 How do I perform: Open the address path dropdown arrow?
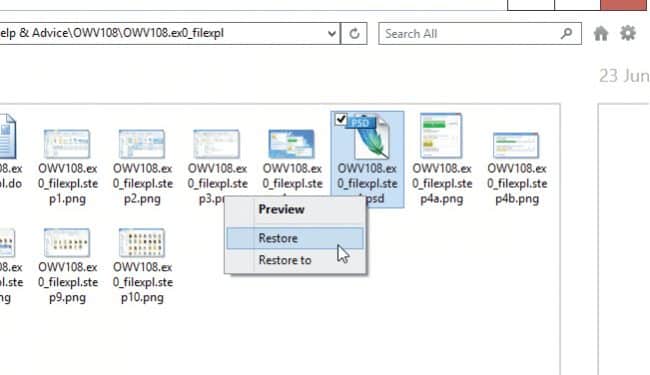pyautogui.click(x=332, y=34)
